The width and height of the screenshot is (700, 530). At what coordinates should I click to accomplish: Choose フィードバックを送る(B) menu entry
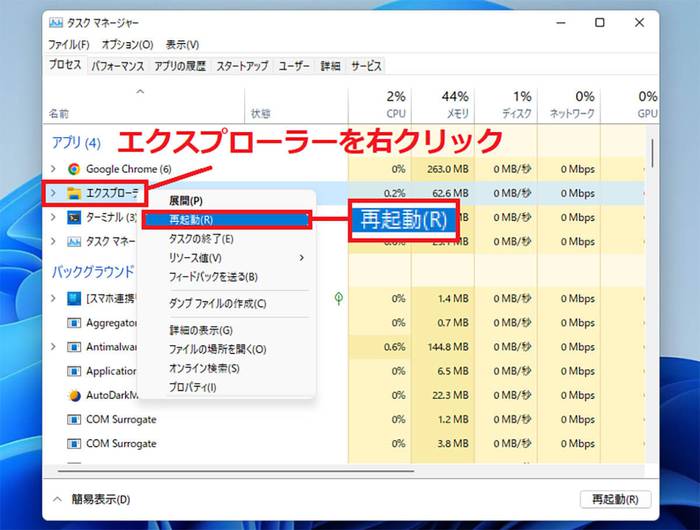coord(229,277)
